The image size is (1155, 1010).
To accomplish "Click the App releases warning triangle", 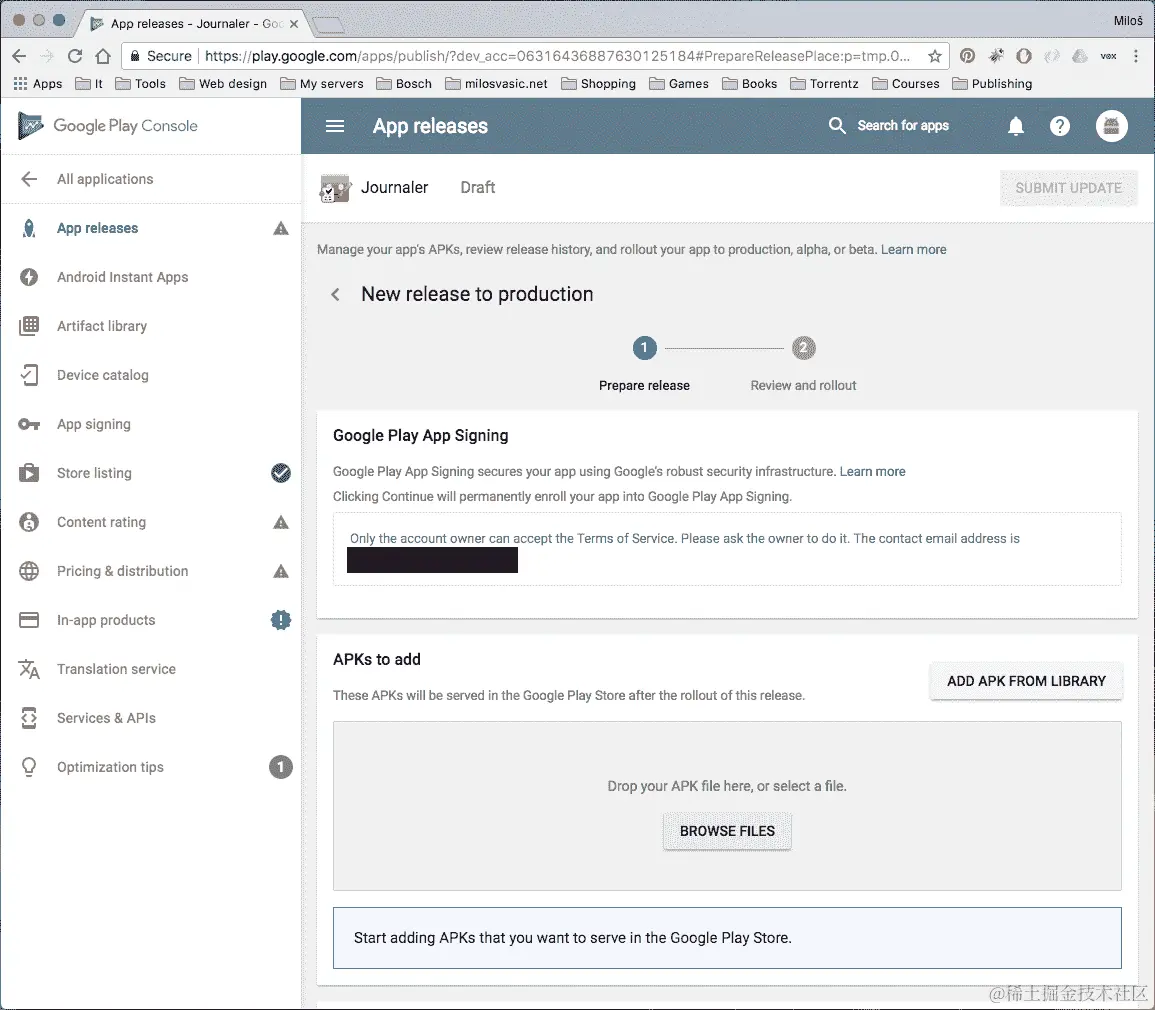I will pos(281,228).
